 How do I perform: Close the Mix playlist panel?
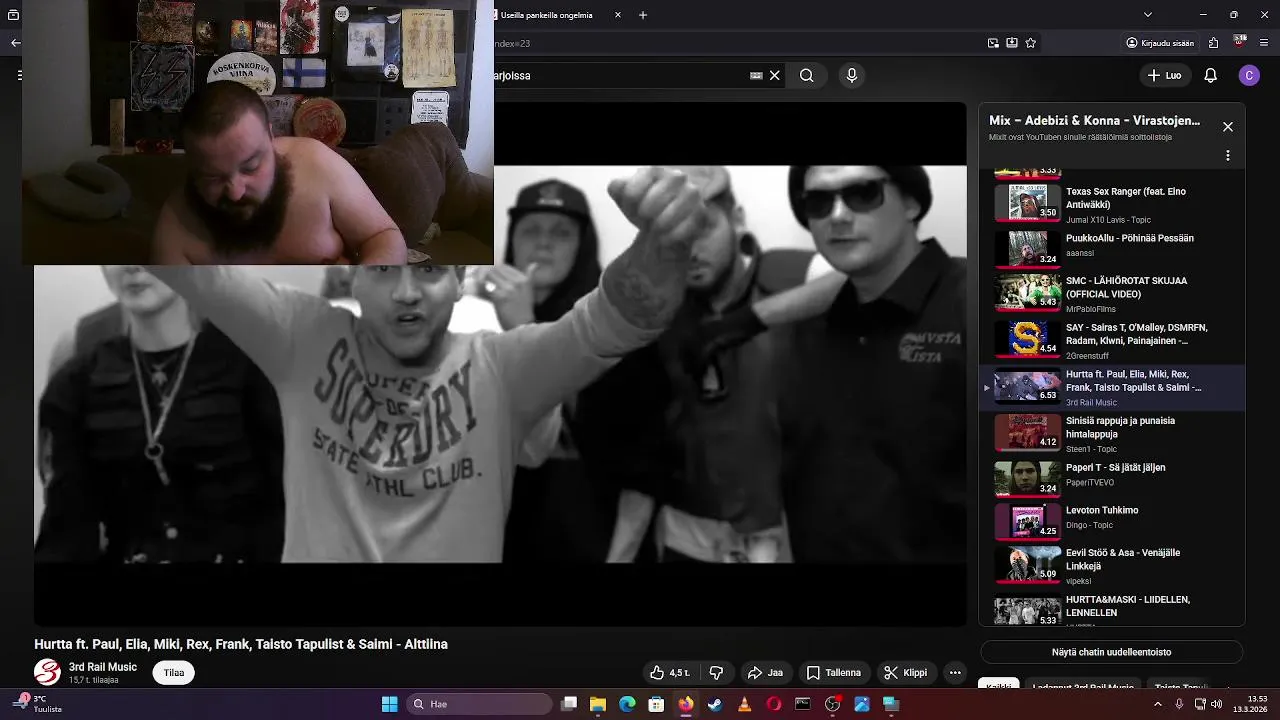point(1228,127)
